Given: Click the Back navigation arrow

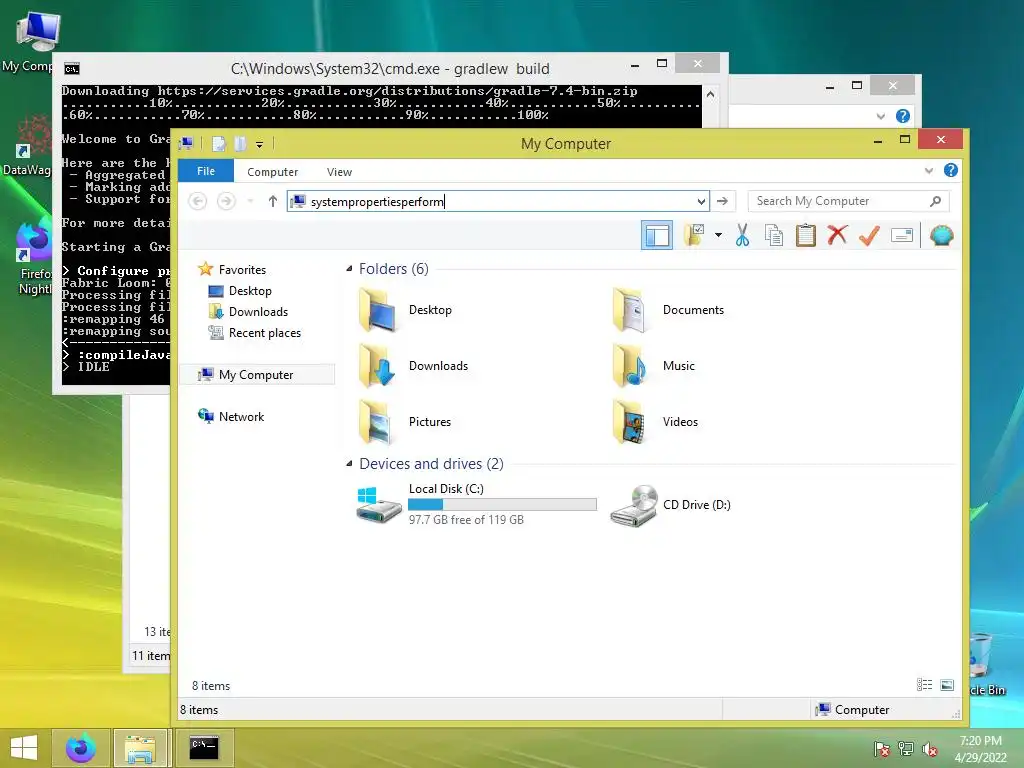Looking at the screenshot, I should tap(198, 201).
